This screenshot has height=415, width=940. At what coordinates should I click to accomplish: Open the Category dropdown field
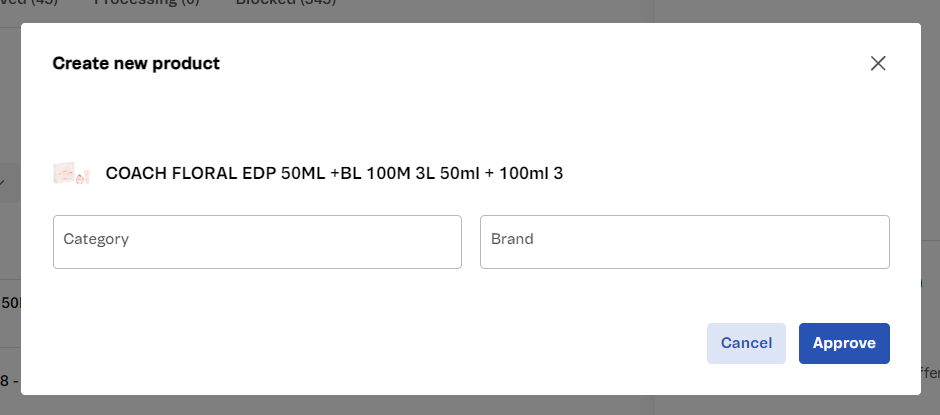click(x=257, y=241)
